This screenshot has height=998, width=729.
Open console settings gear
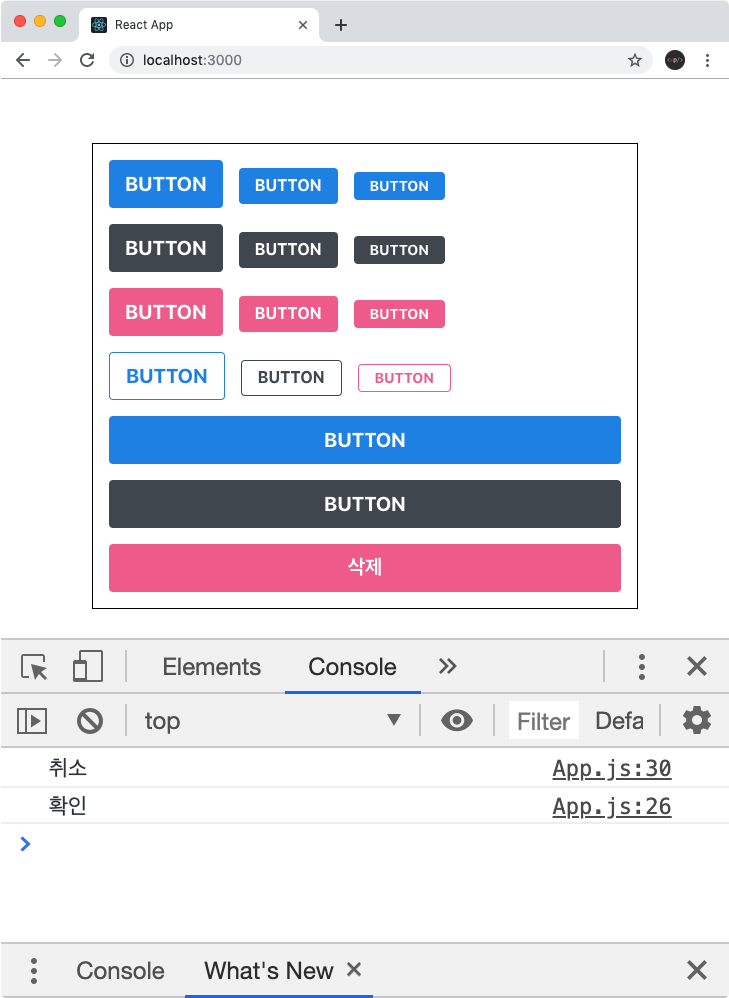(697, 720)
